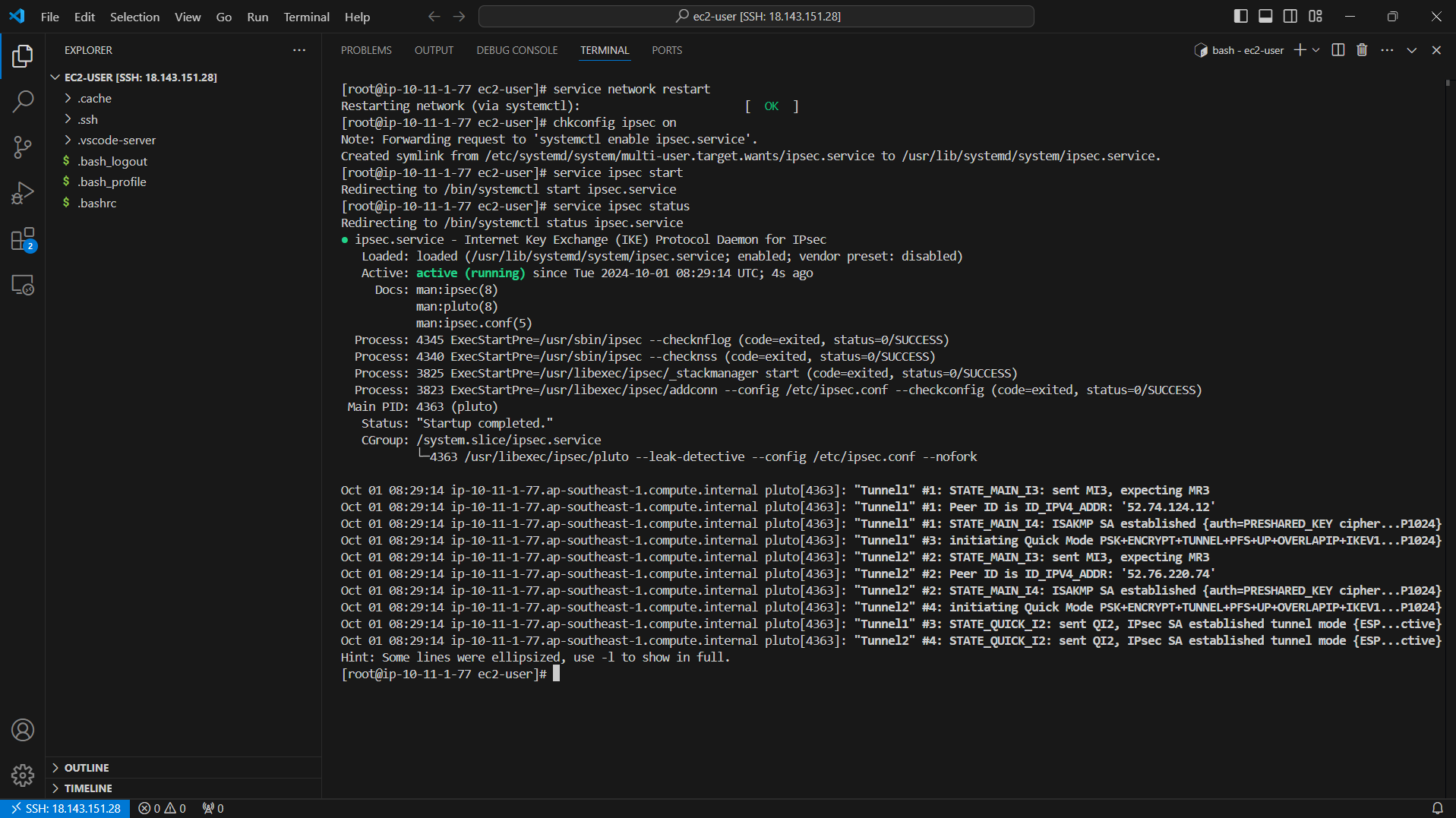This screenshot has height=818, width=1456.
Task: Open the Accounts icon in activity bar
Action: (x=23, y=730)
